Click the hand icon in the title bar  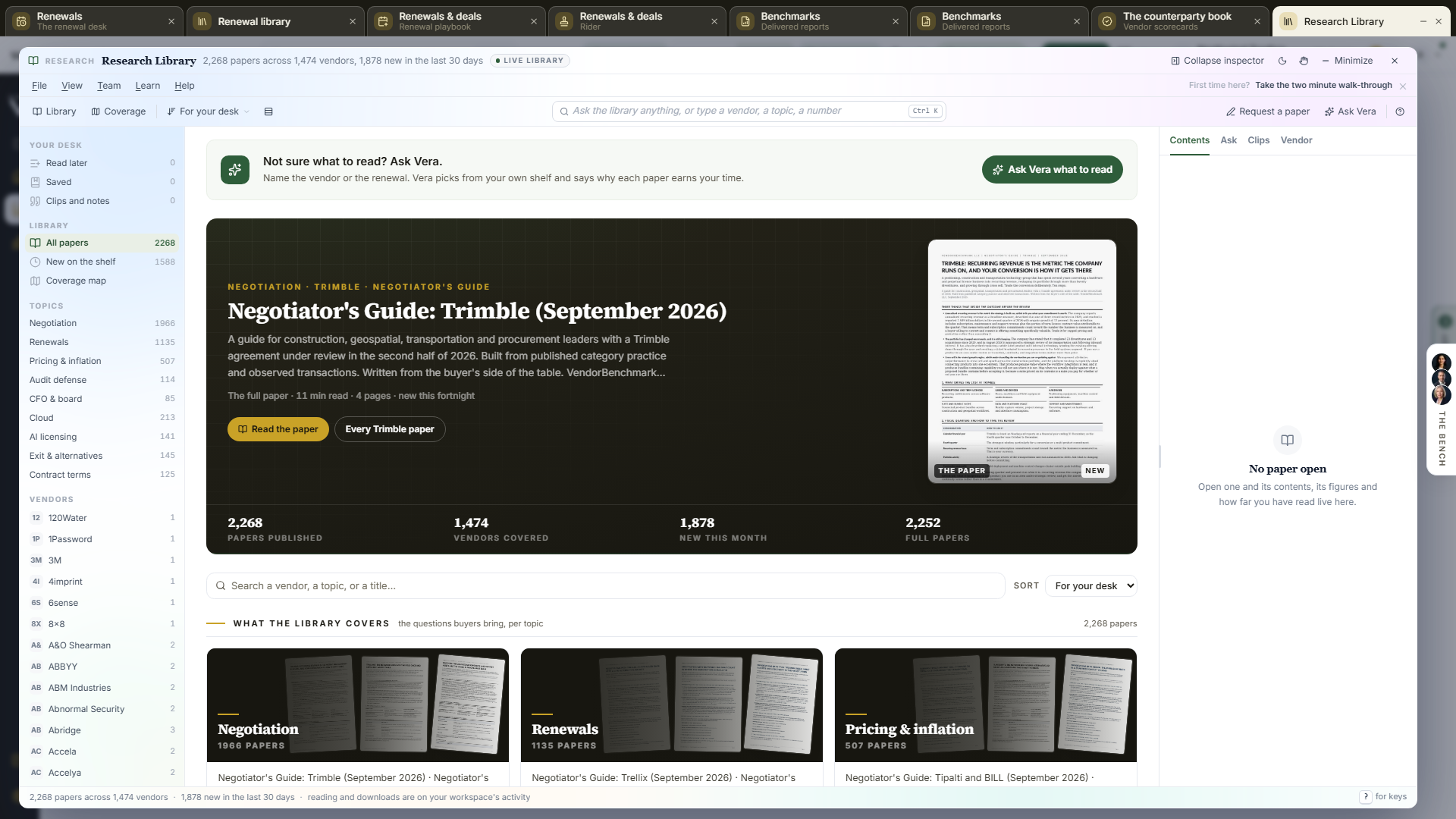pos(1304,61)
